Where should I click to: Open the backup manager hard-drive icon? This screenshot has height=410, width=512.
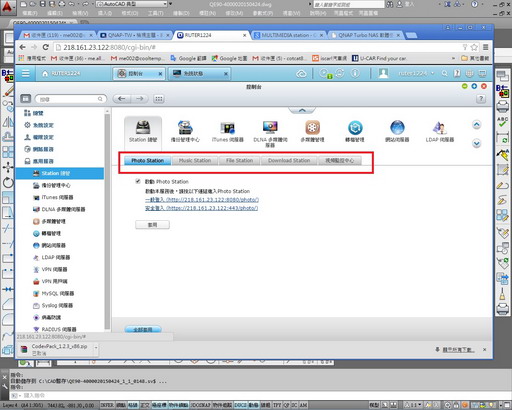point(185,131)
